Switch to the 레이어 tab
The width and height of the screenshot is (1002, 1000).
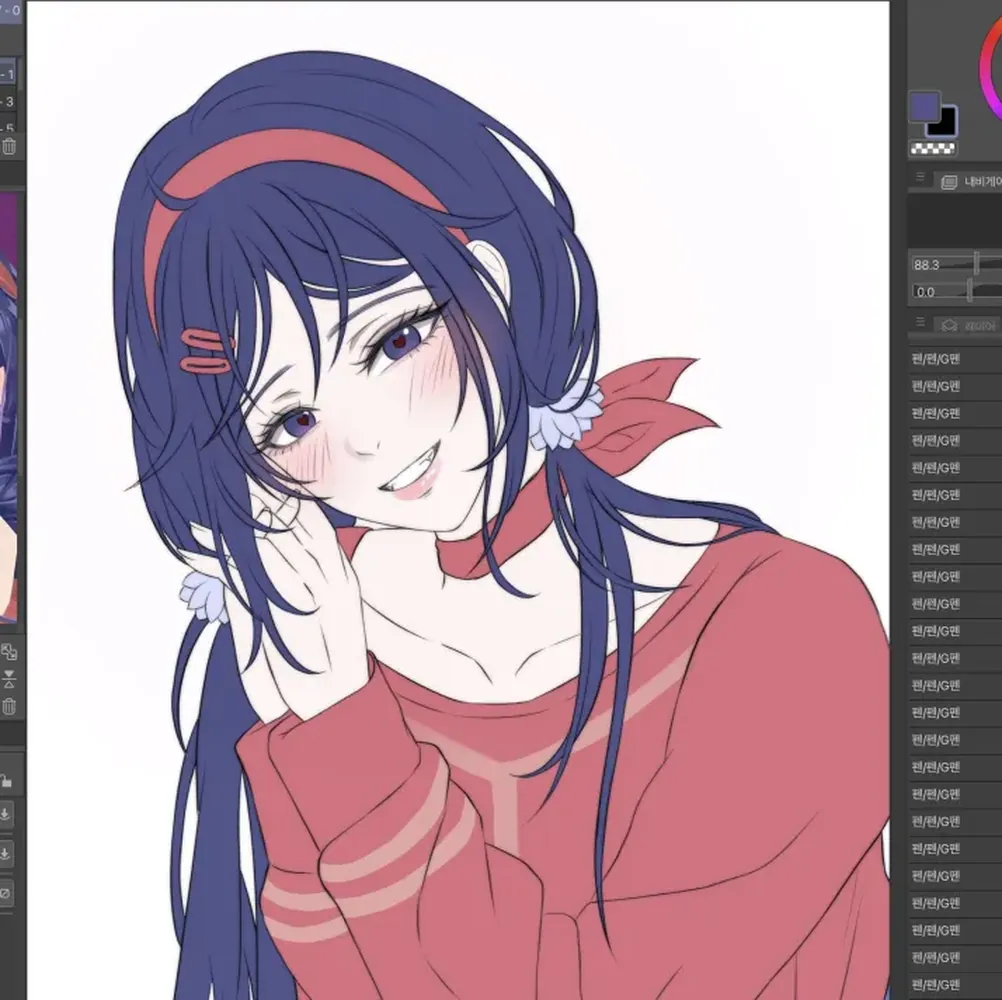[968, 325]
